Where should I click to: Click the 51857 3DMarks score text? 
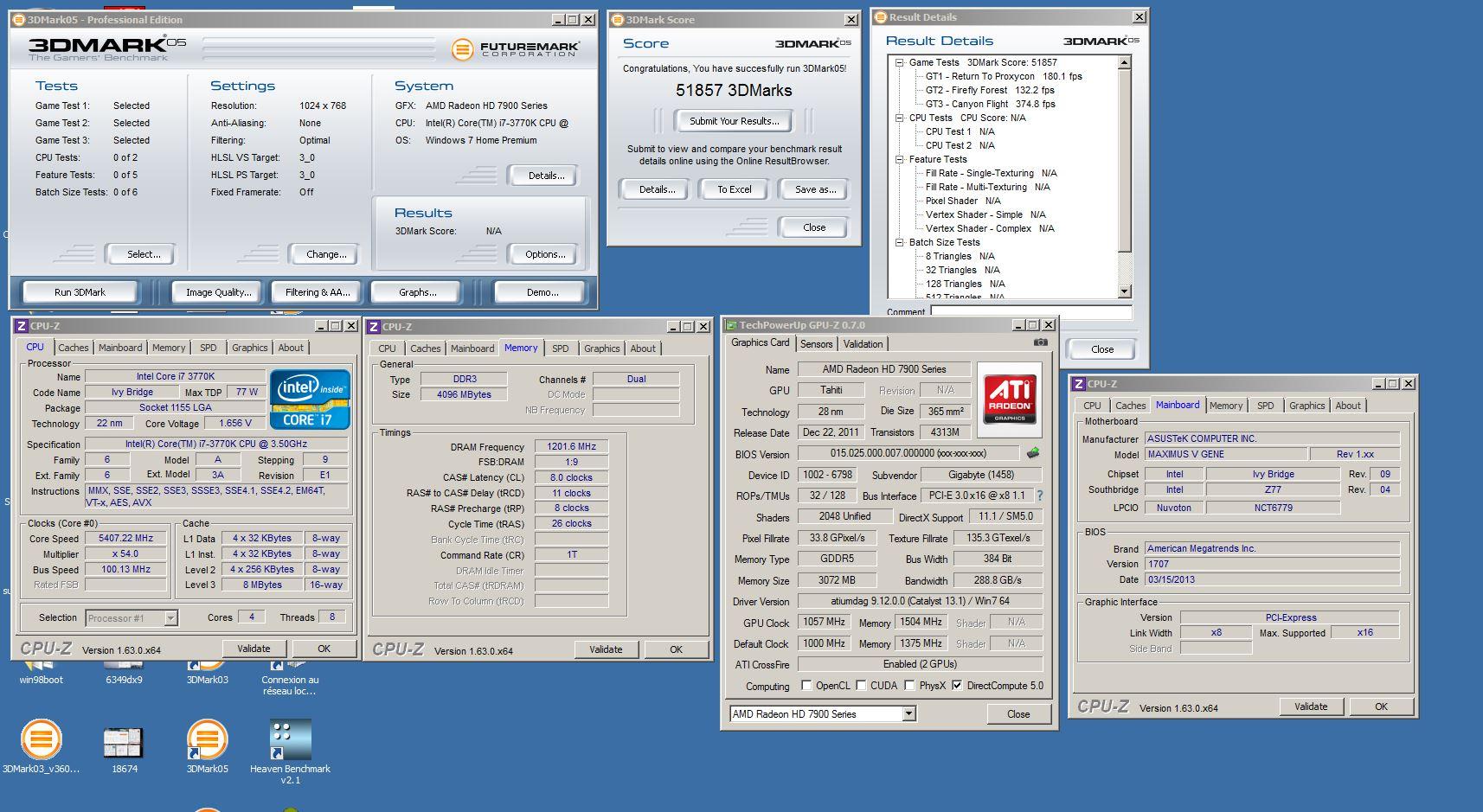coord(734,90)
